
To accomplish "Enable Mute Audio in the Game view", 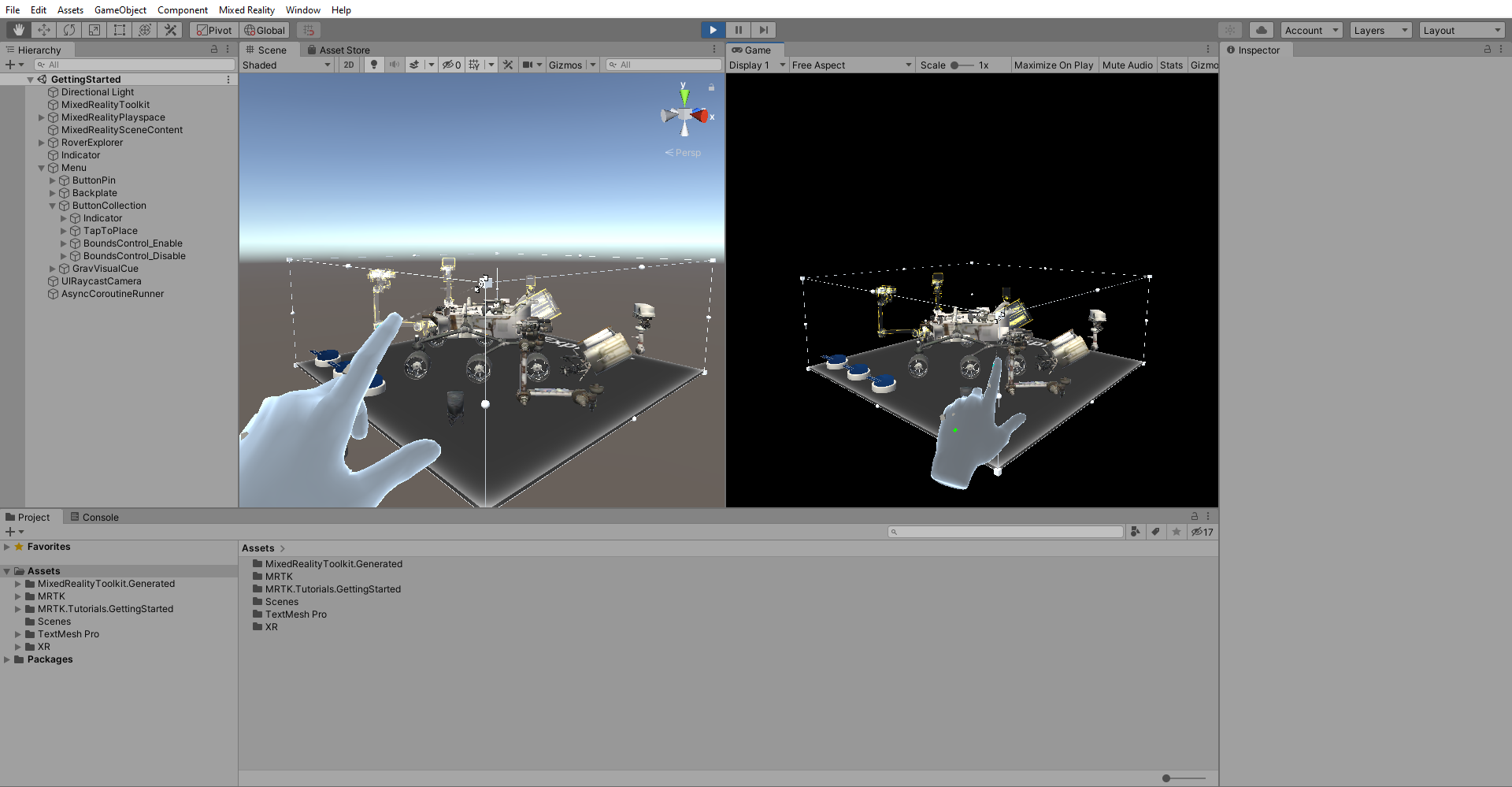I will [x=1127, y=65].
